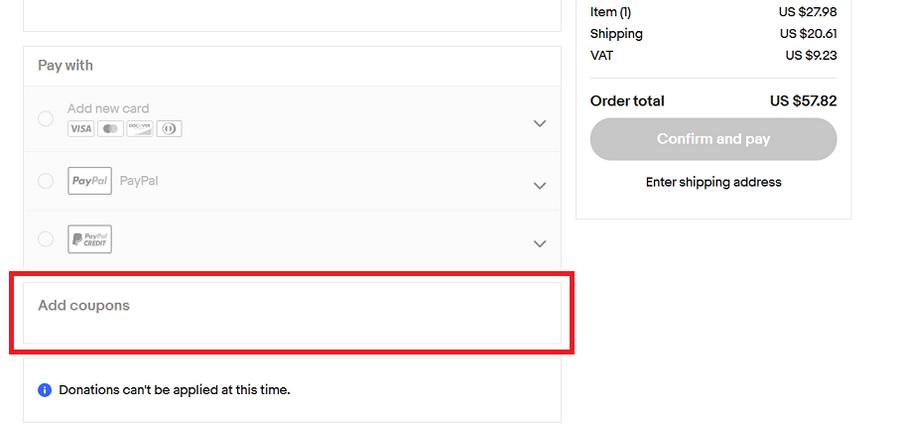Select the Add new card radio button
Image resolution: width=900 pixels, height=447 pixels.
coord(46,119)
